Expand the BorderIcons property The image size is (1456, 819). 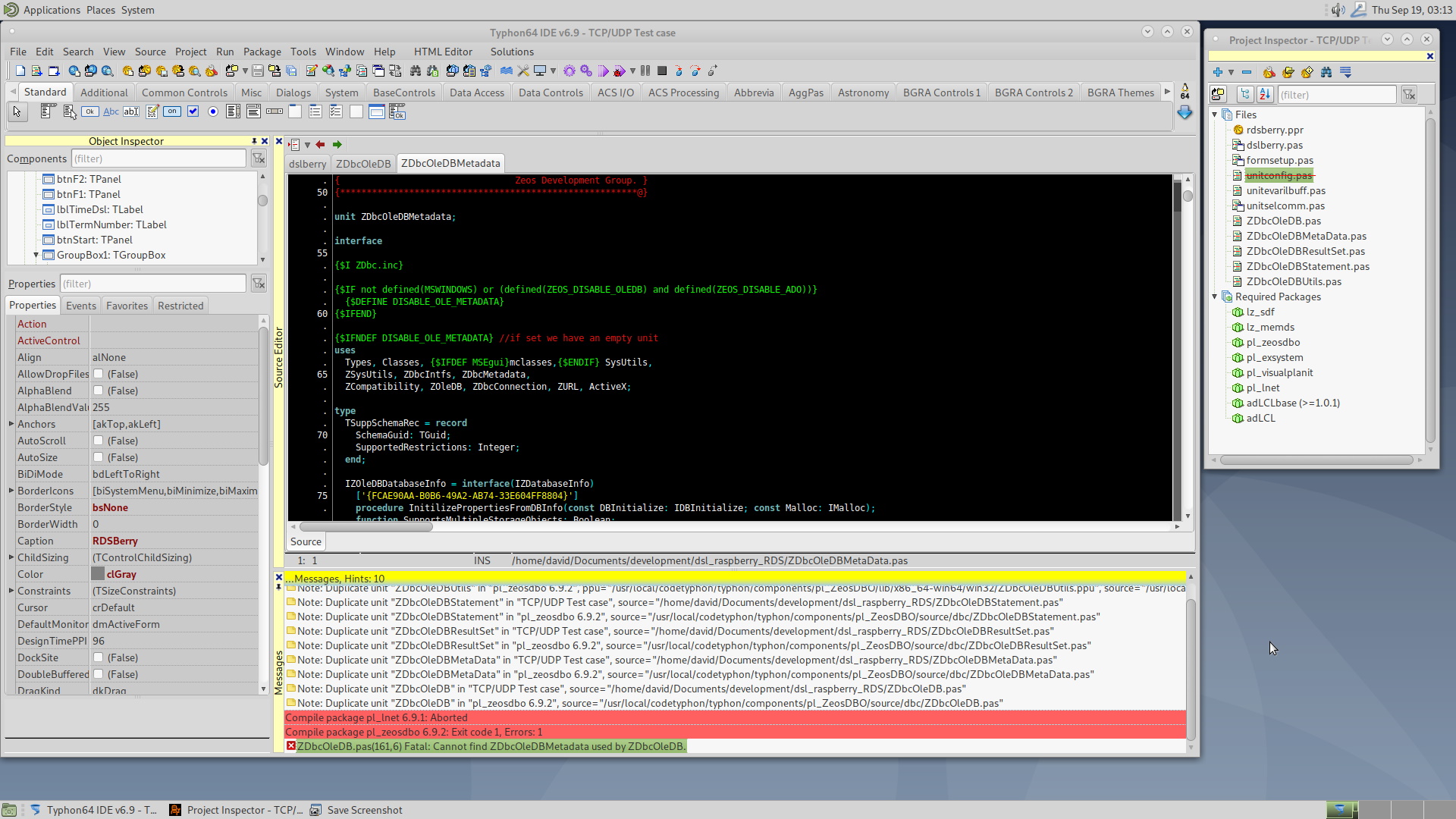(x=11, y=491)
